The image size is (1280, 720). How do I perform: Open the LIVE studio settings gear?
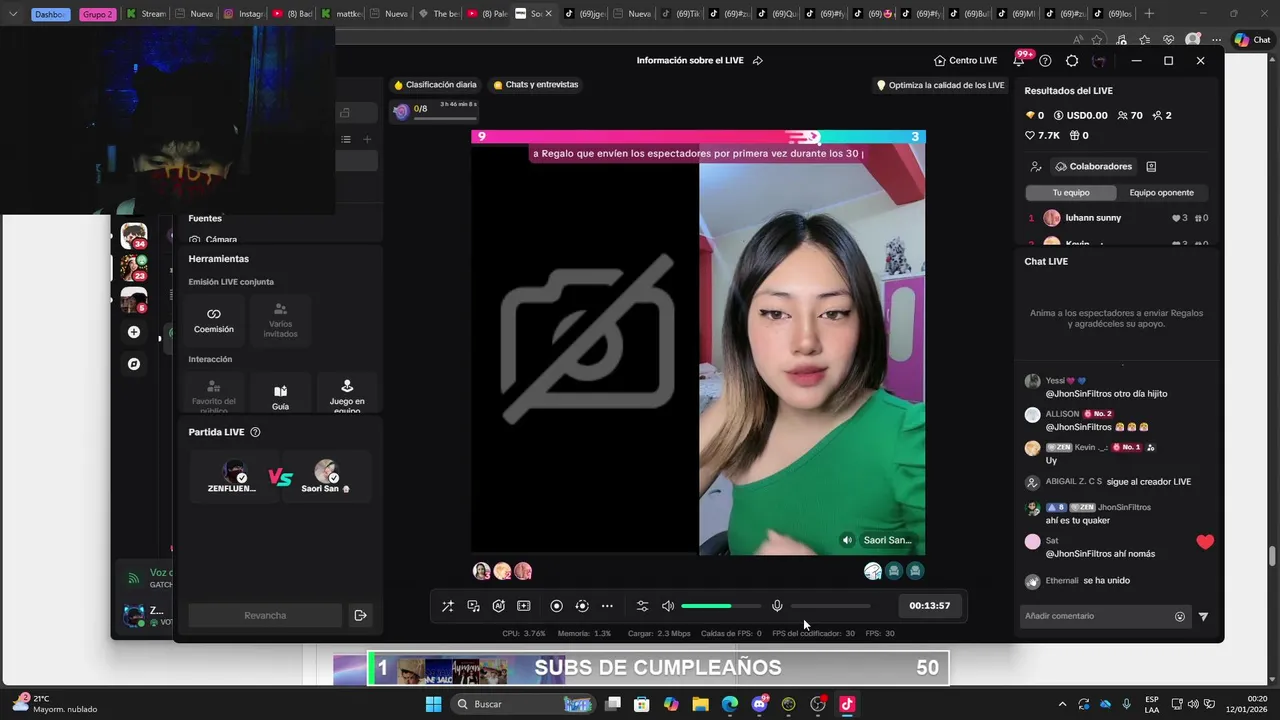click(x=1072, y=61)
